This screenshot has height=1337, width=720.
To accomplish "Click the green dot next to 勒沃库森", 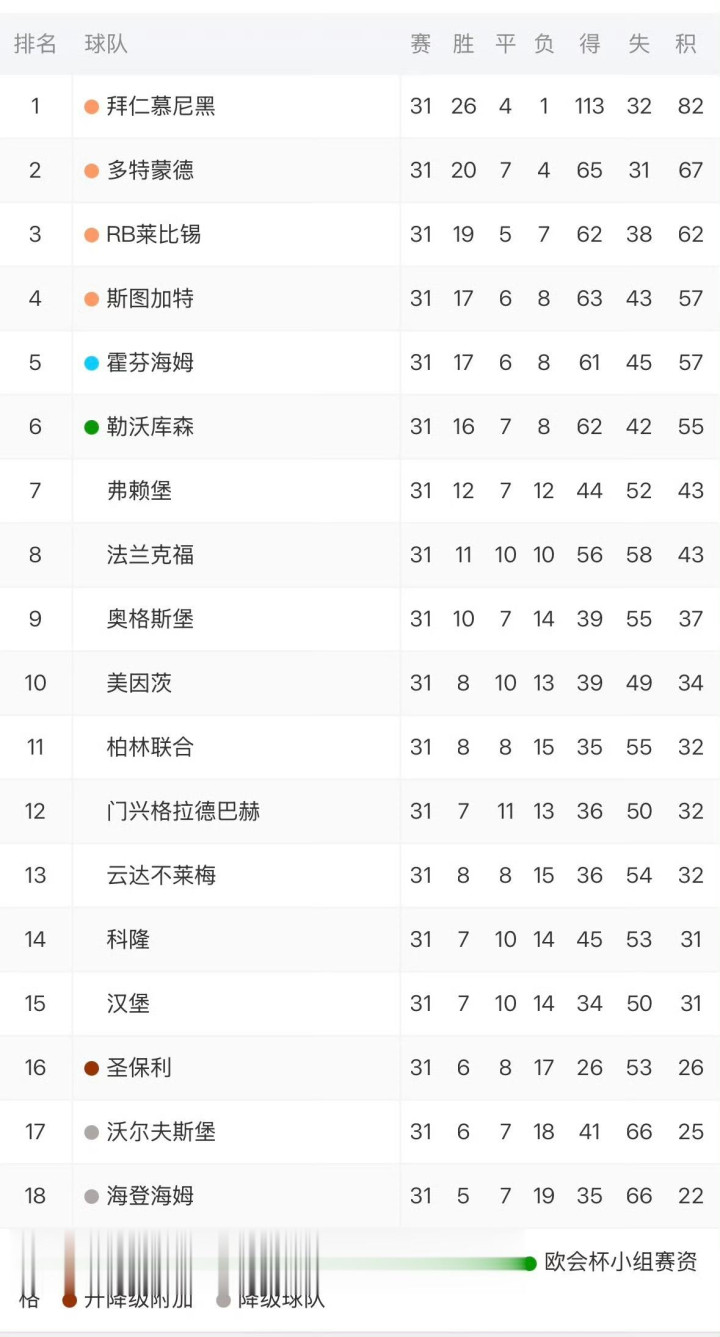I will coord(91,427).
